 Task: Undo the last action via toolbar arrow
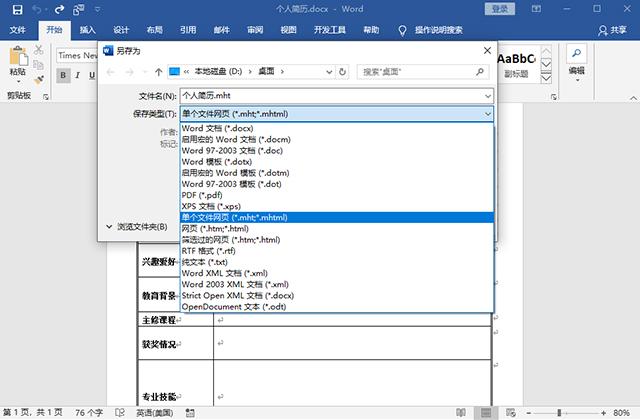tap(37, 9)
